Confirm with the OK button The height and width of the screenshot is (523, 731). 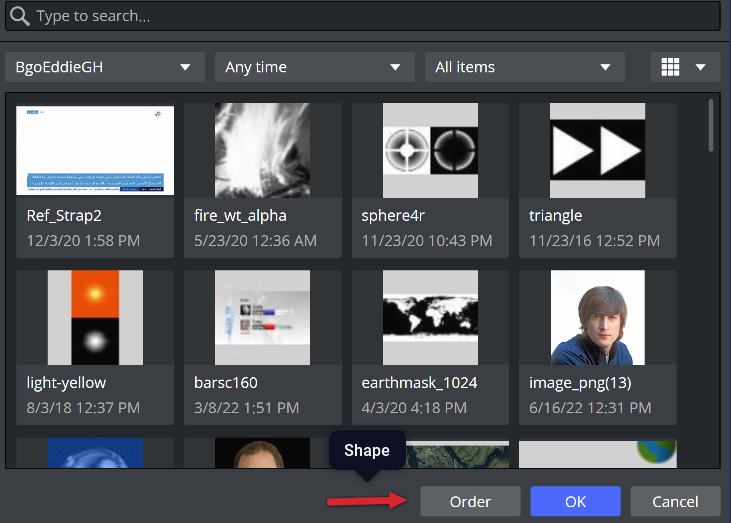click(x=575, y=501)
